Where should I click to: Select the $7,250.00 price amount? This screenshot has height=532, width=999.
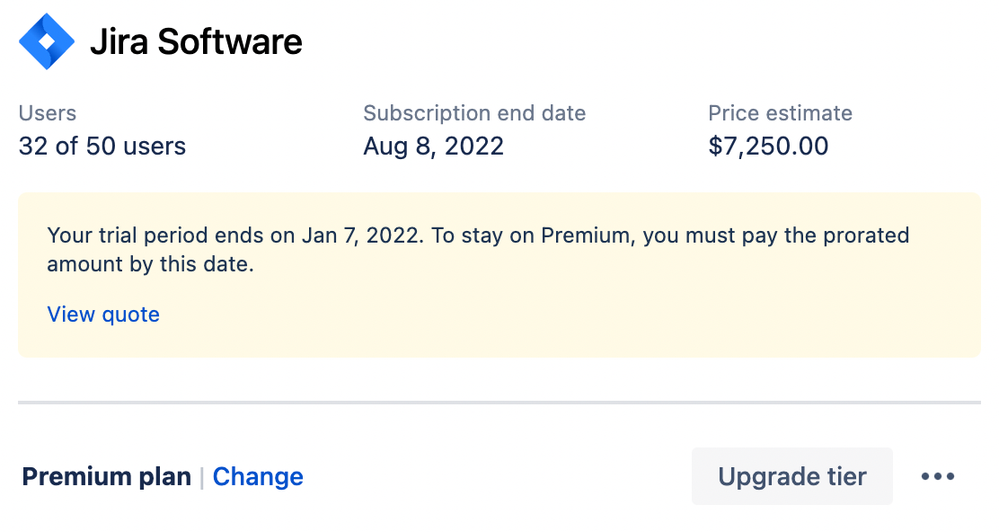[768, 146]
